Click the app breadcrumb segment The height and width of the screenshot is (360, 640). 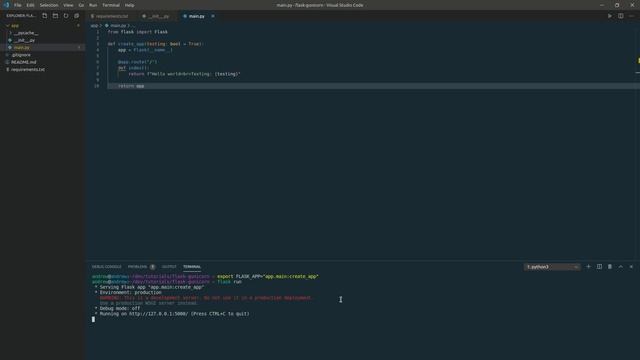(x=94, y=26)
